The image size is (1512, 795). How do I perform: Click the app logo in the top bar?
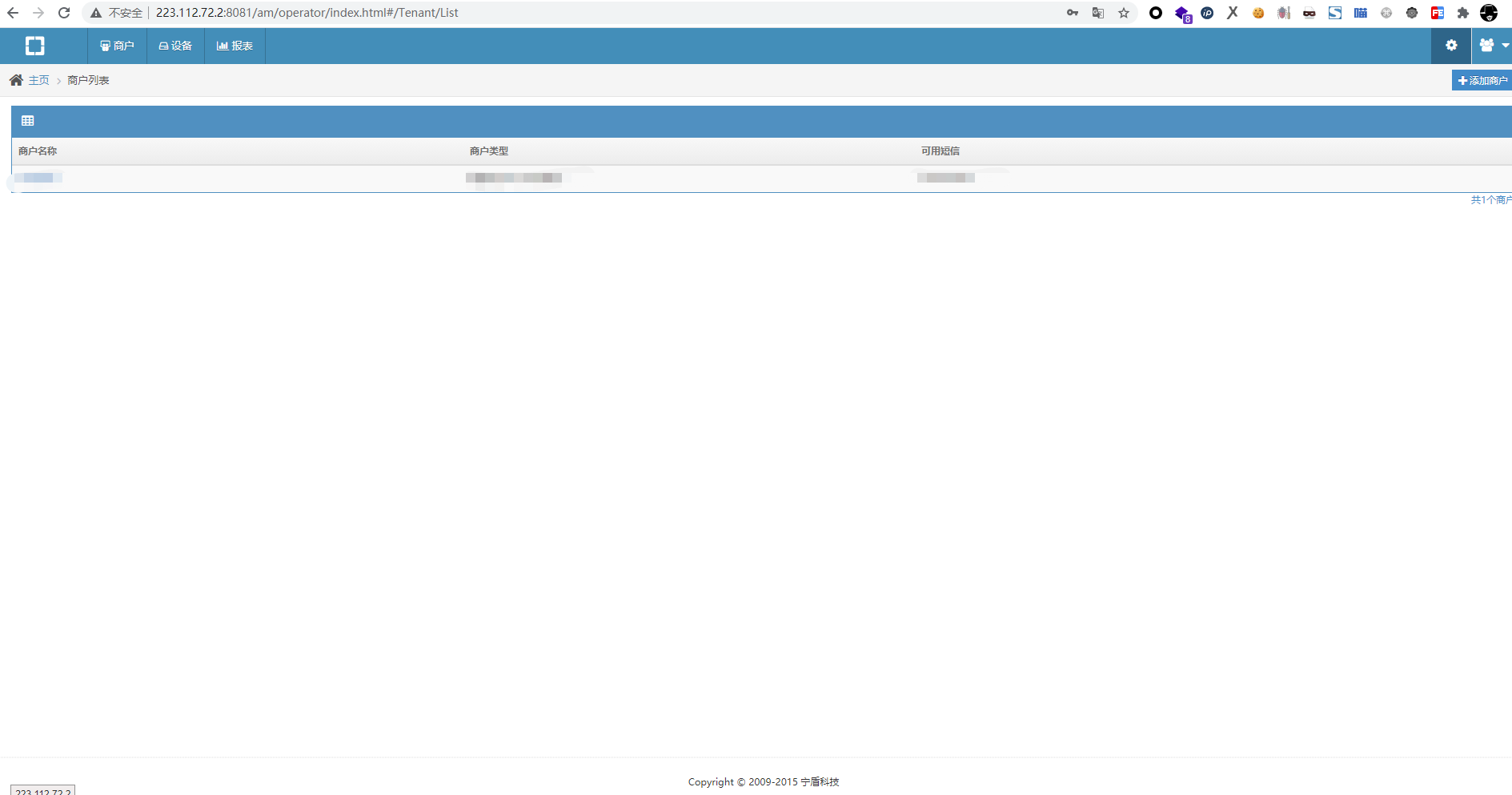(x=34, y=46)
